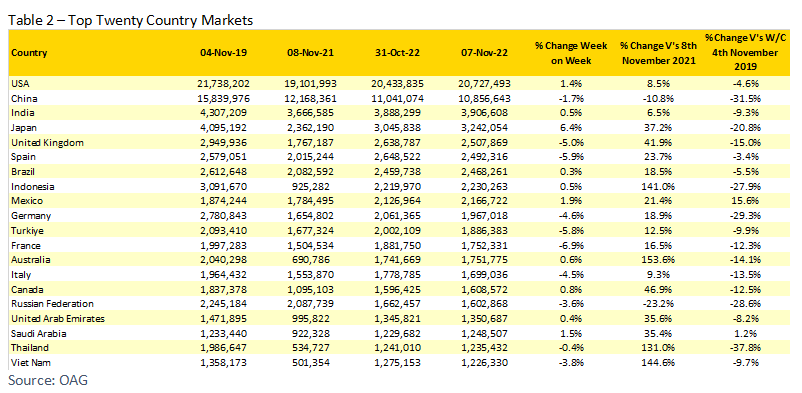Select the 04-Nov-19 column header
This screenshot has height=393, width=802.
pyautogui.click(x=225, y=53)
